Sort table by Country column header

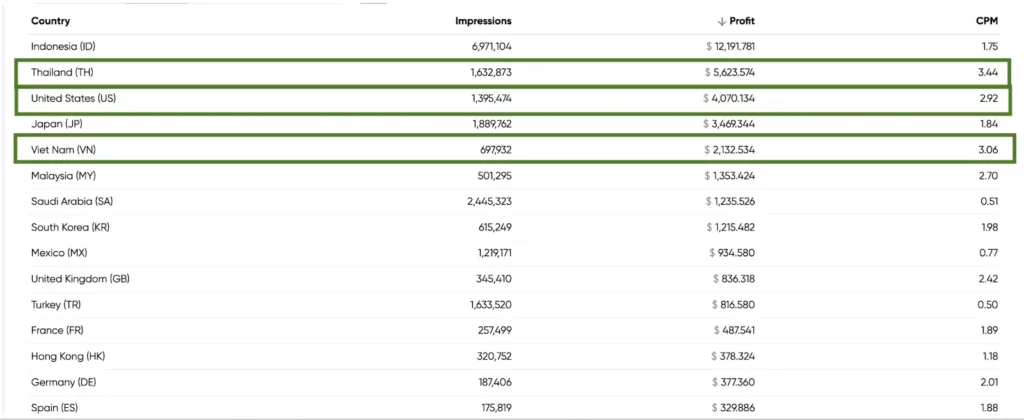50,21
